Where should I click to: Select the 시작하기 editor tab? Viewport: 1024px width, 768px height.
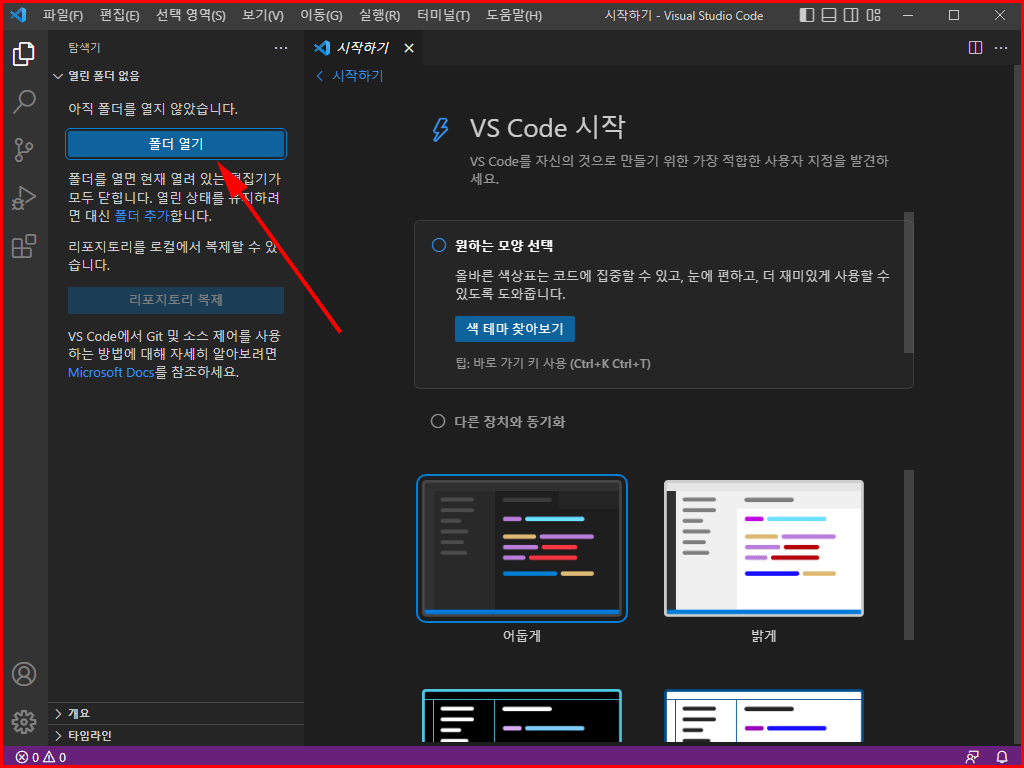(364, 48)
